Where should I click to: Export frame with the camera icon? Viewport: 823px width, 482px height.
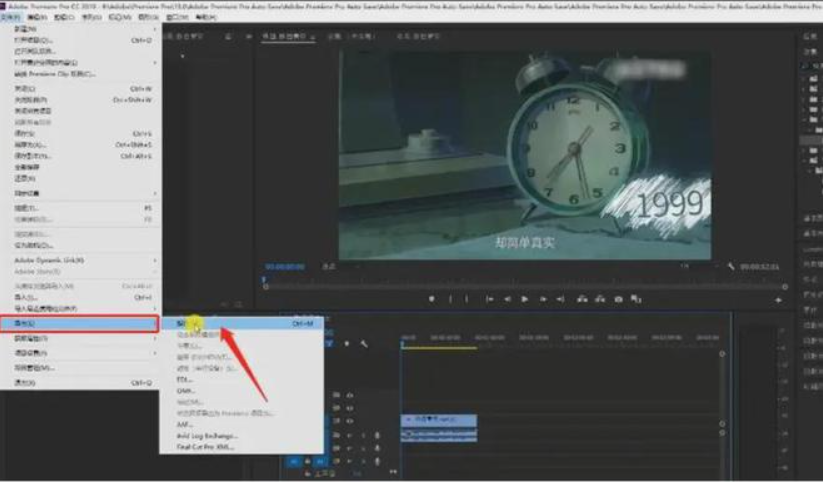(x=618, y=299)
